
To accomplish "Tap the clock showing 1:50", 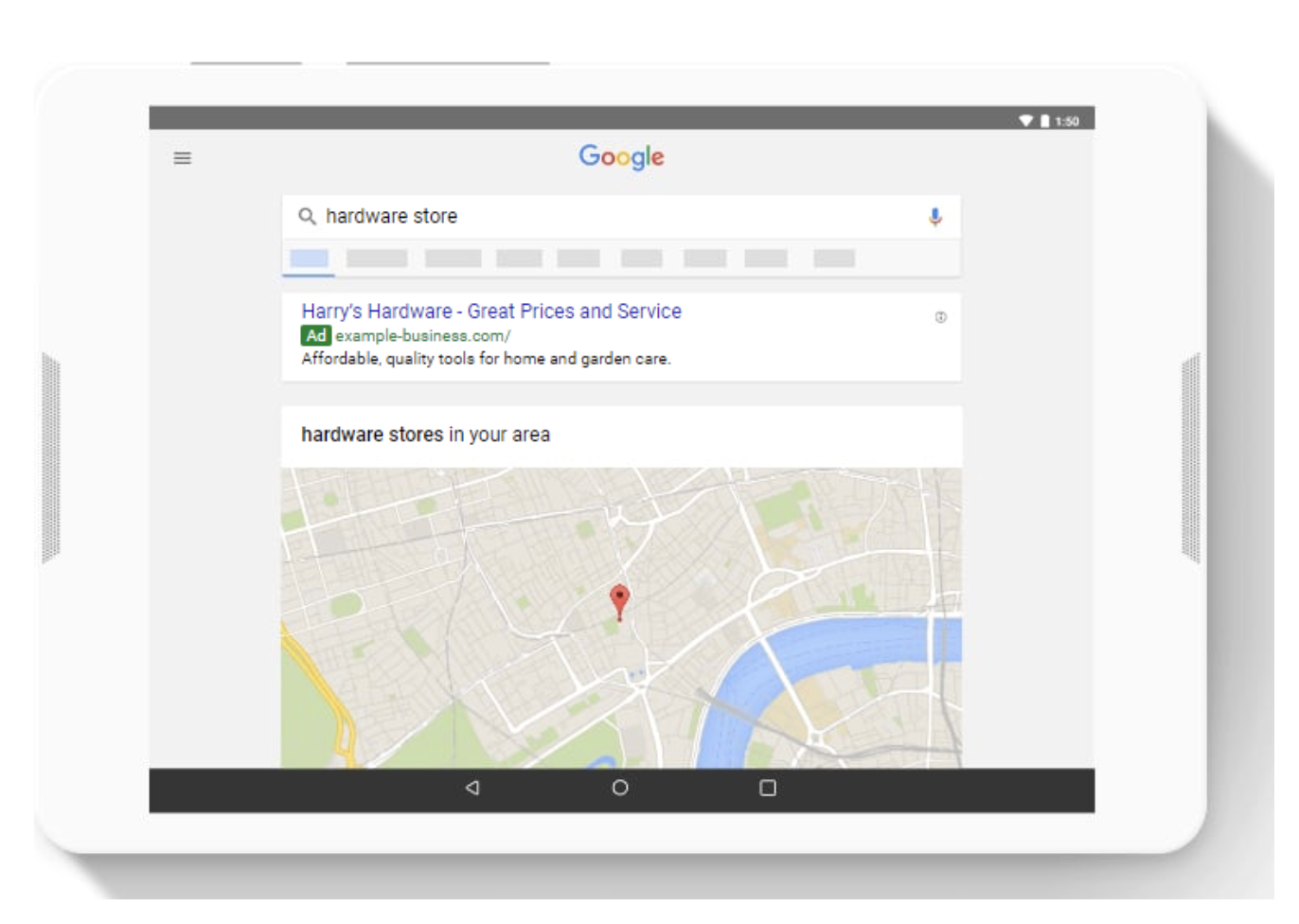I will click(1068, 121).
